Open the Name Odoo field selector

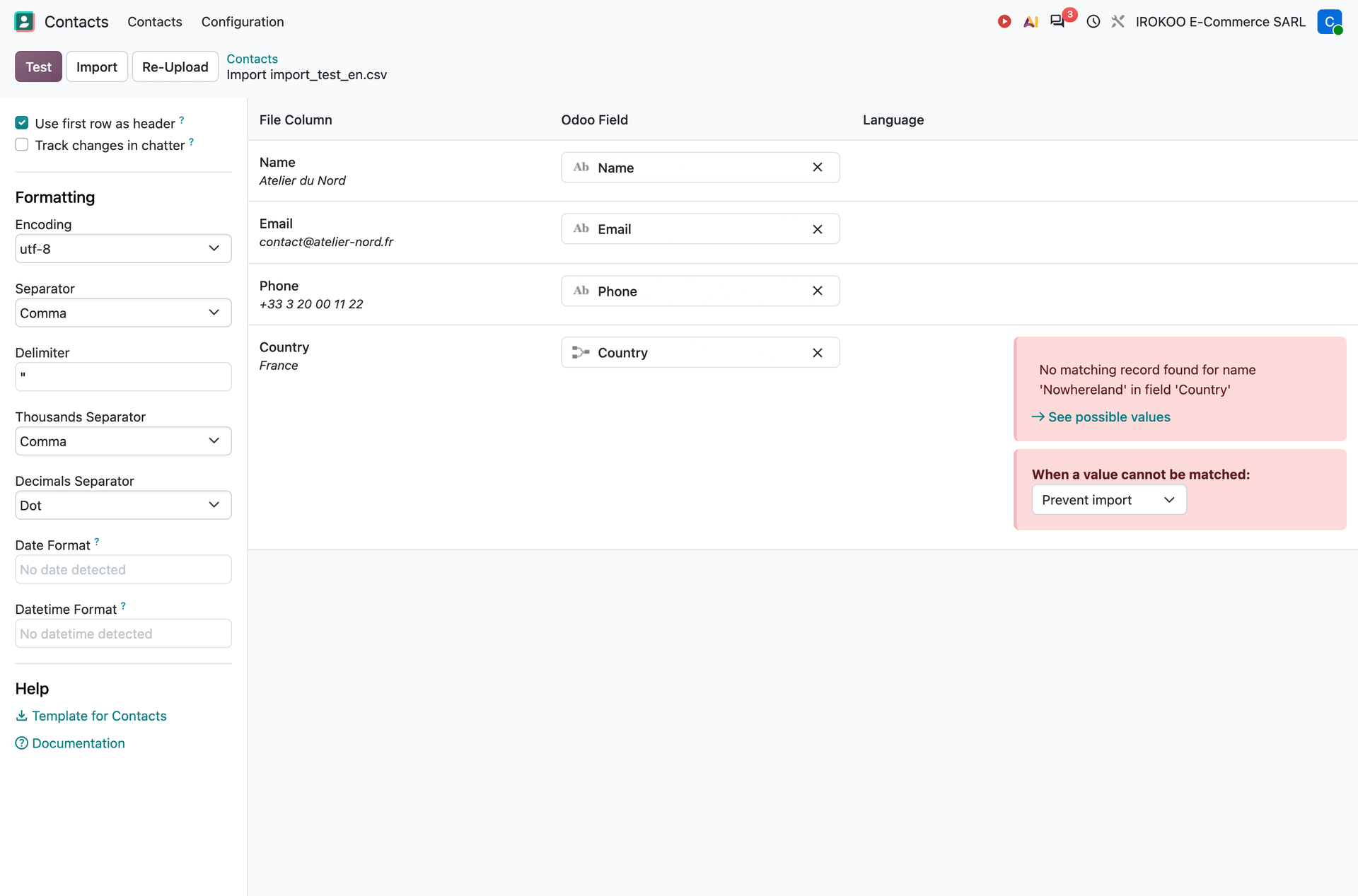point(700,168)
